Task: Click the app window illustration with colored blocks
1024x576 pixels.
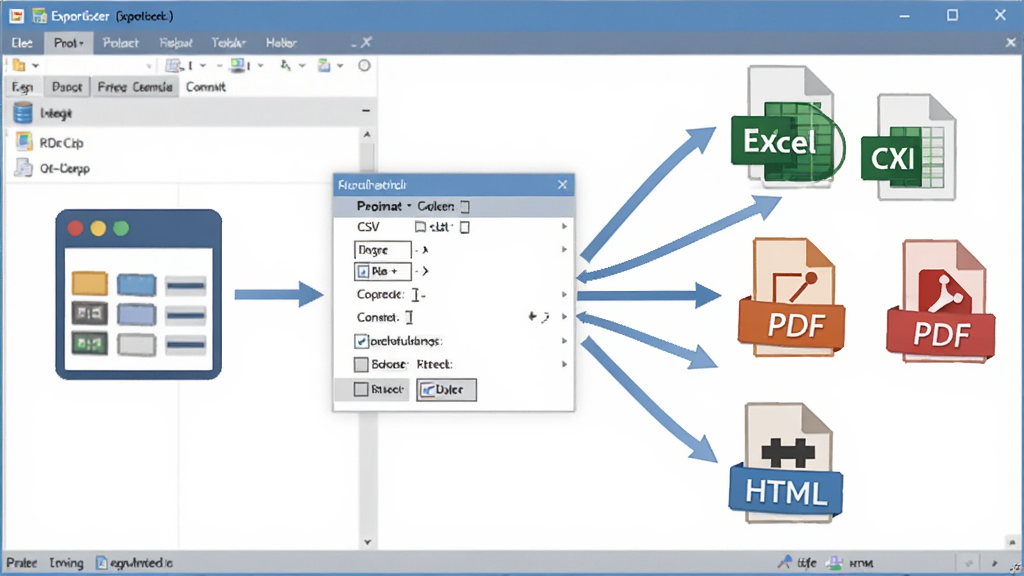Action: pyautogui.click(x=138, y=295)
